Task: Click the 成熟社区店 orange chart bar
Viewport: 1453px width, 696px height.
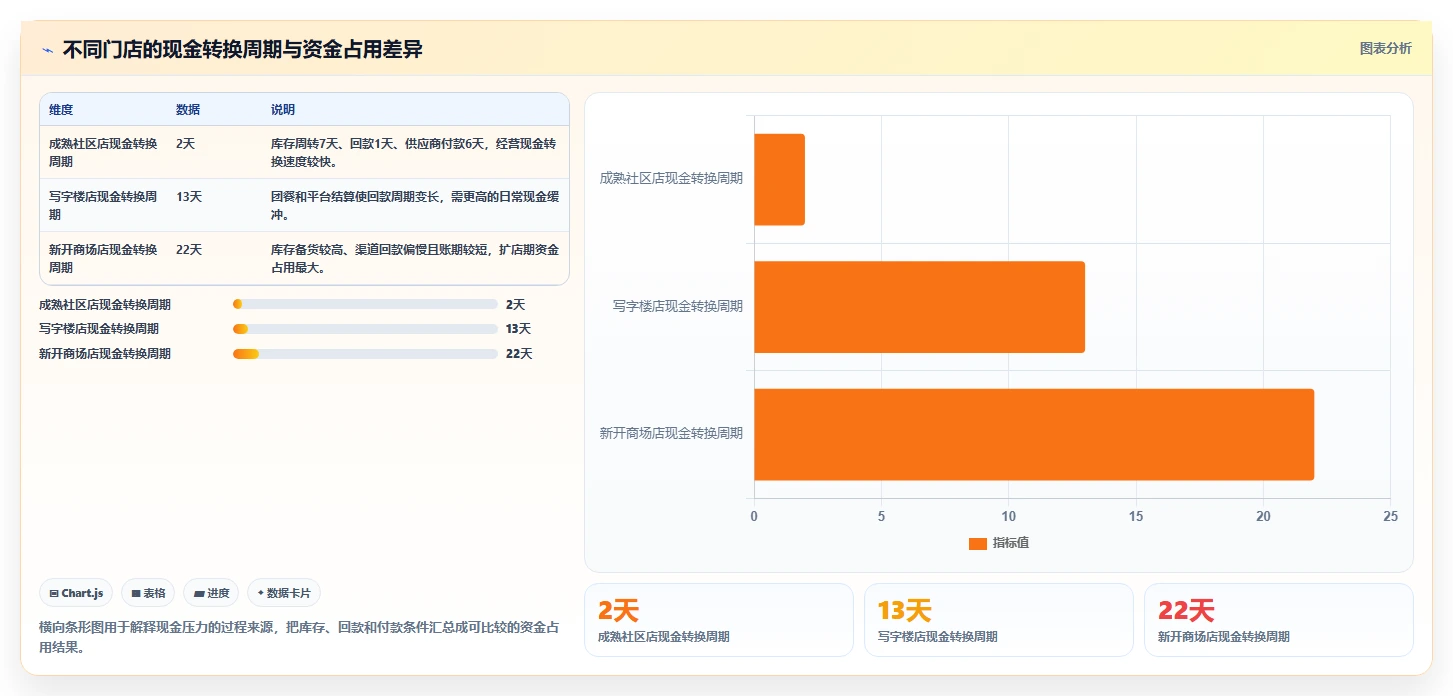Action: click(779, 180)
